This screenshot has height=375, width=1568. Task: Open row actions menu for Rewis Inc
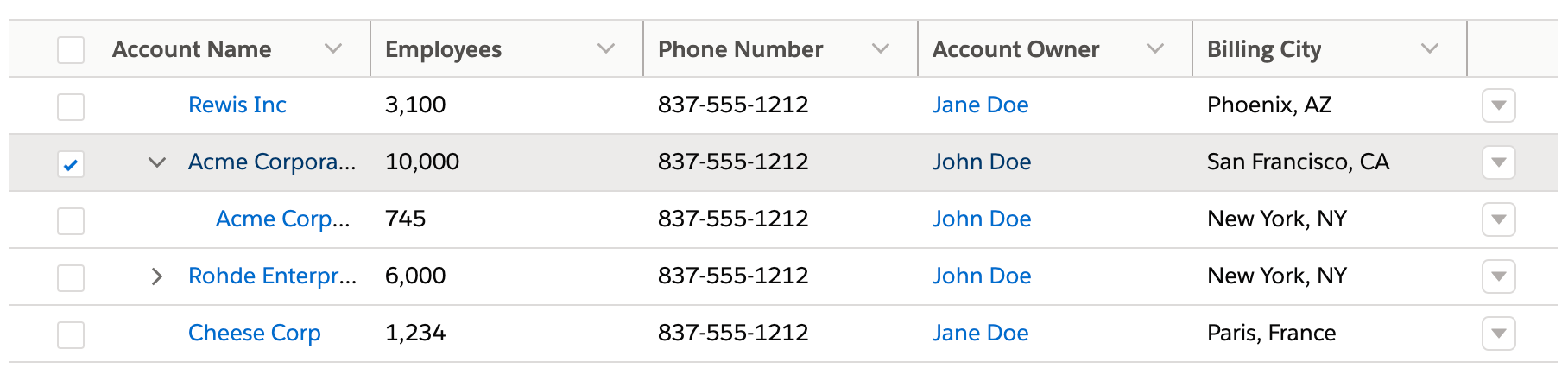click(1499, 105)
